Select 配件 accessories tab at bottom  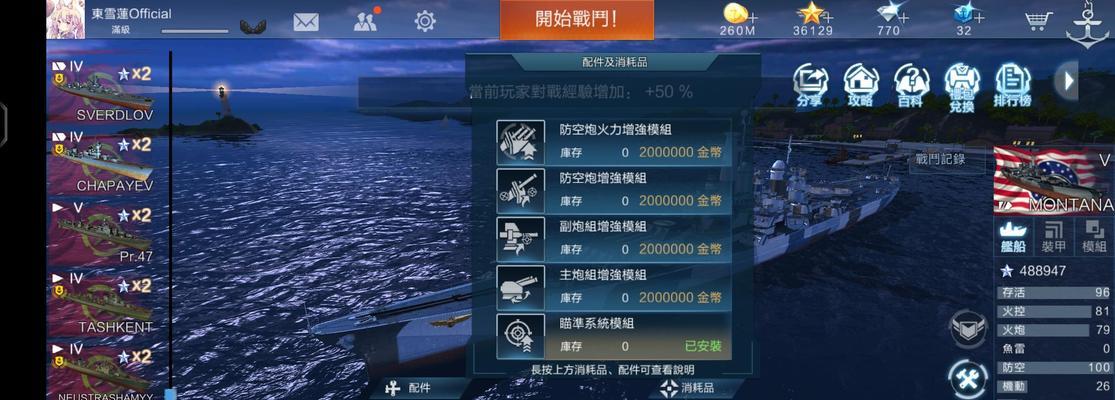click(408, 389)
